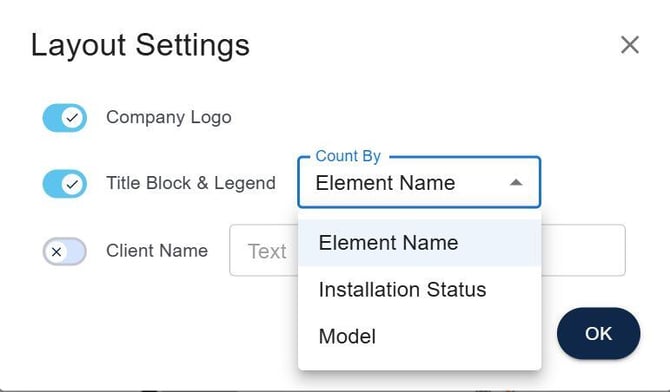Image resolution: width=670 pixels, height=392 pixels.
Task: Confirm settings with the OK button
Action: coord(598,333)
